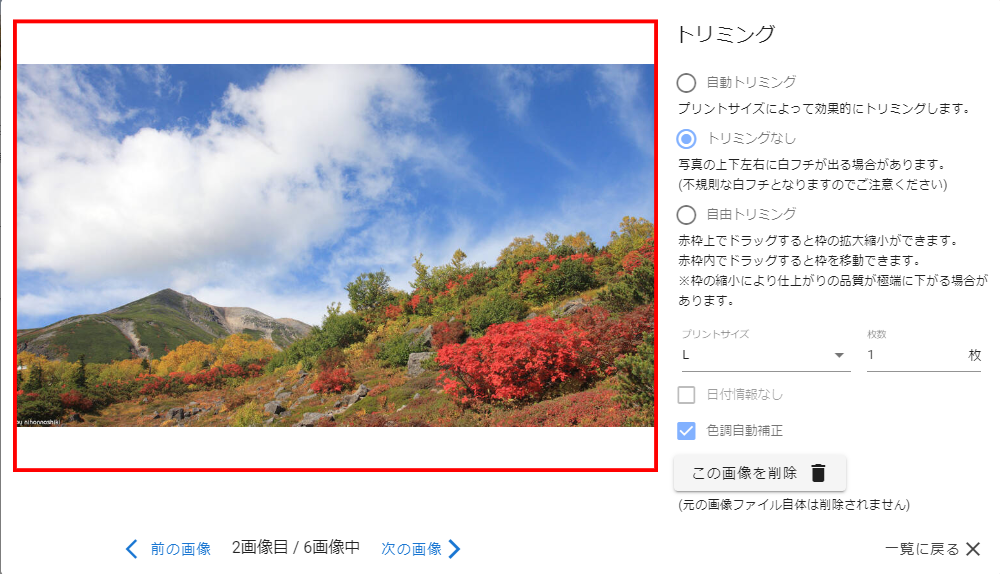The image size is (1000, 574).
Task: Toggle the 色調自動補正 label
Action: point(745,431)
